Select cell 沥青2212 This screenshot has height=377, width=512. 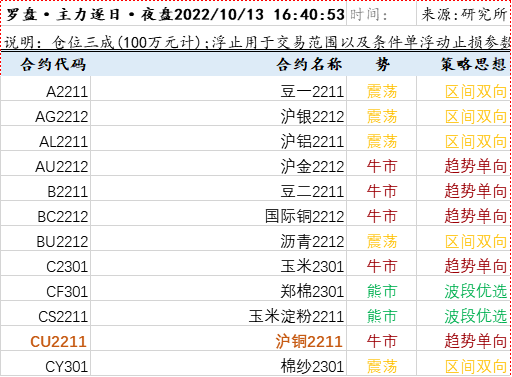click(x=218, y=238)
